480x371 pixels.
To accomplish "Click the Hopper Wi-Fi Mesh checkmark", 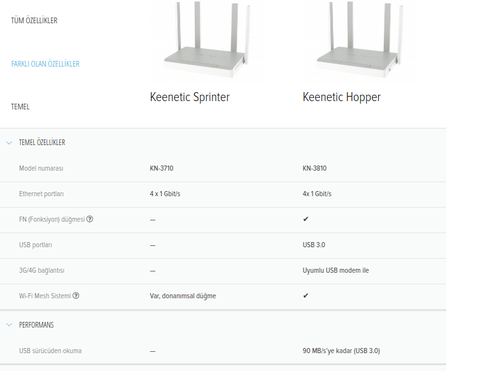I will click(x=306, y=295).
